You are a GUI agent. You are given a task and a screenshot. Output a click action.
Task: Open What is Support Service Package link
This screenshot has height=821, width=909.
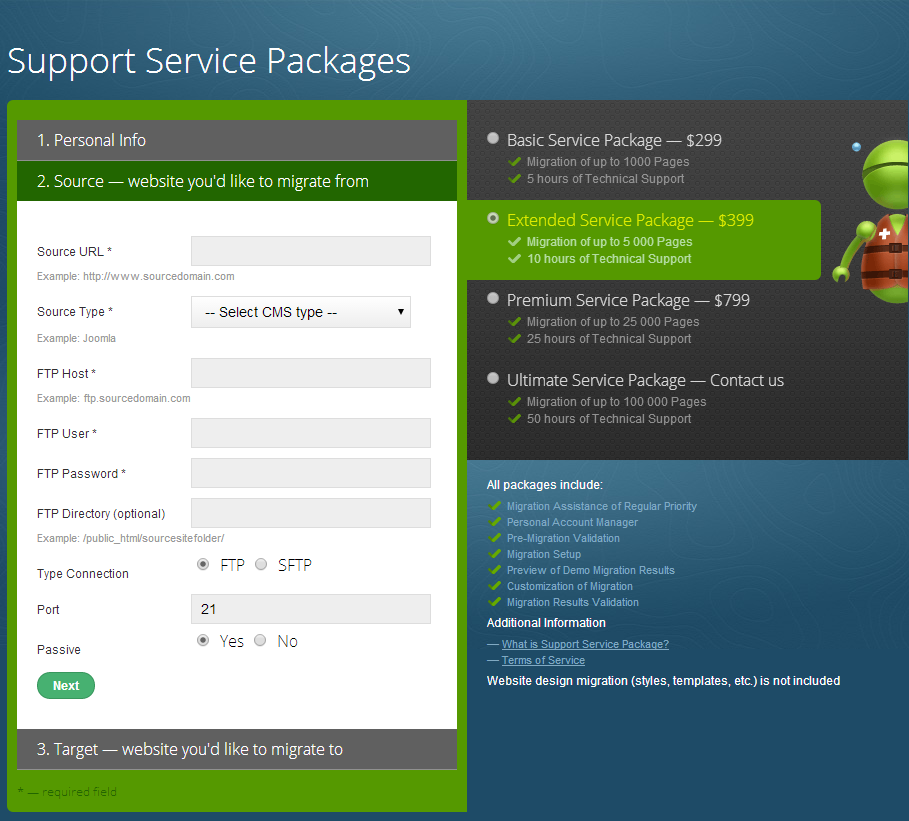coord(585,644)
